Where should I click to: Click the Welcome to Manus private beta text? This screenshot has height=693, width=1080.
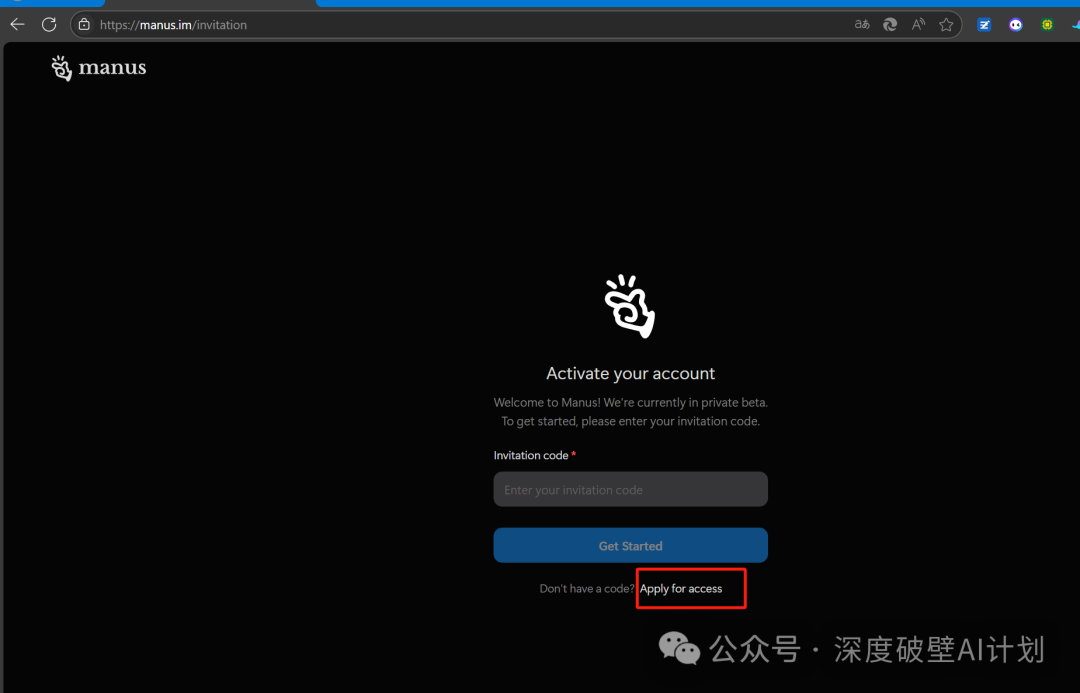pos(630,402)
